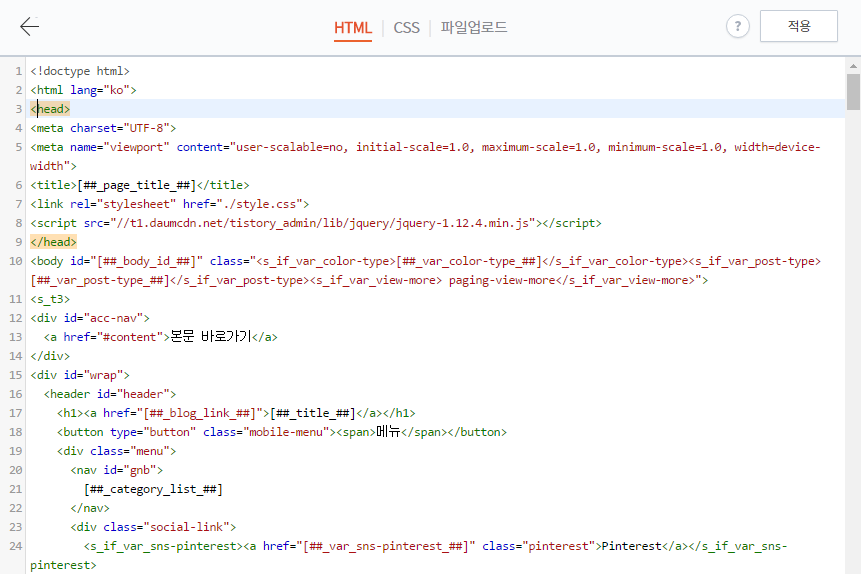Click the closing </div> on line 14
The image size is (861, 574).
tap(50, 356)
